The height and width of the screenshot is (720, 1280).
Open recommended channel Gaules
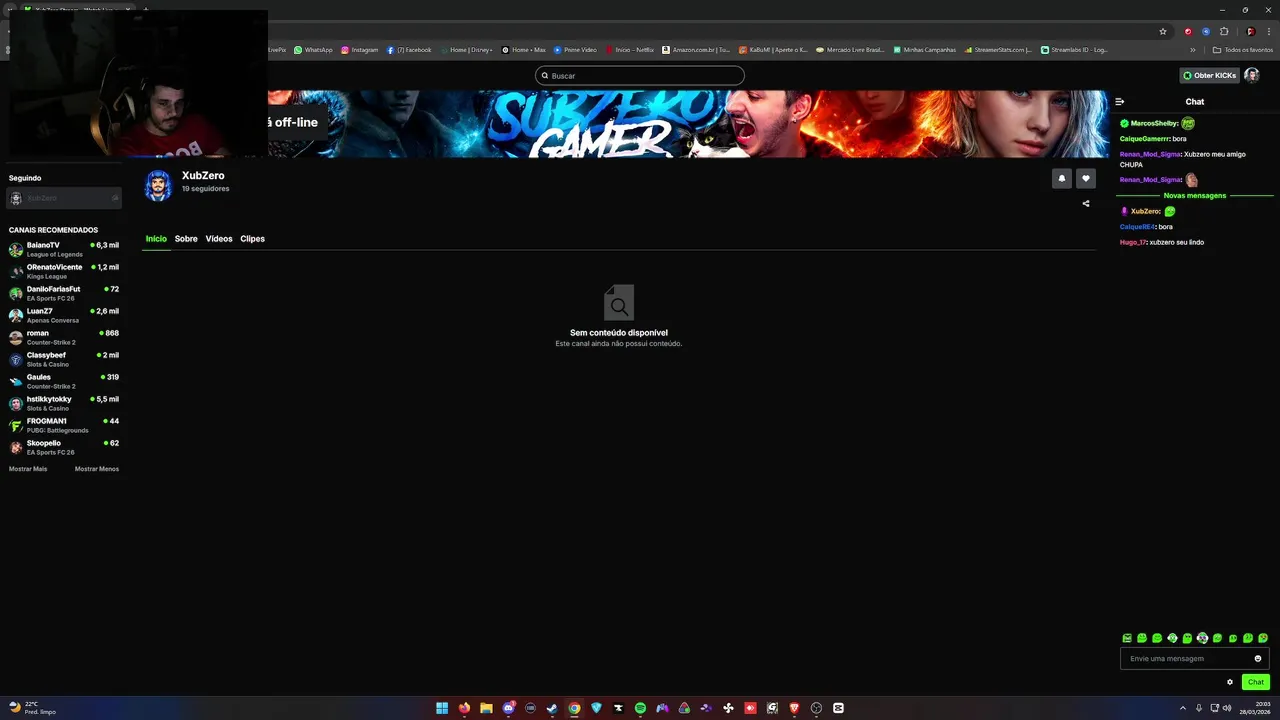click(x=64, y=381)
